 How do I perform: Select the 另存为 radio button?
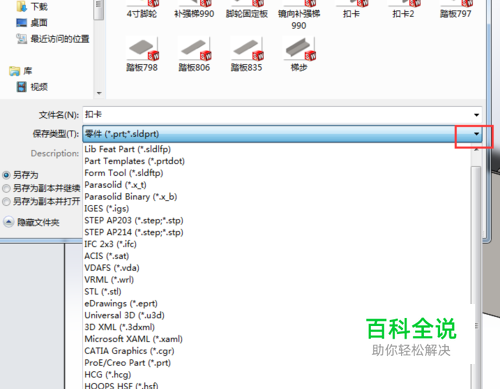(x=6, y=175)
